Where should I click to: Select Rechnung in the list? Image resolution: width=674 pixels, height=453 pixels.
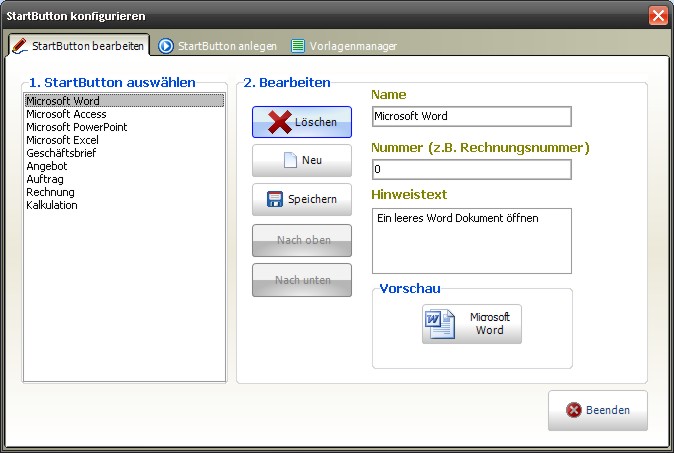tap(124, 192)
